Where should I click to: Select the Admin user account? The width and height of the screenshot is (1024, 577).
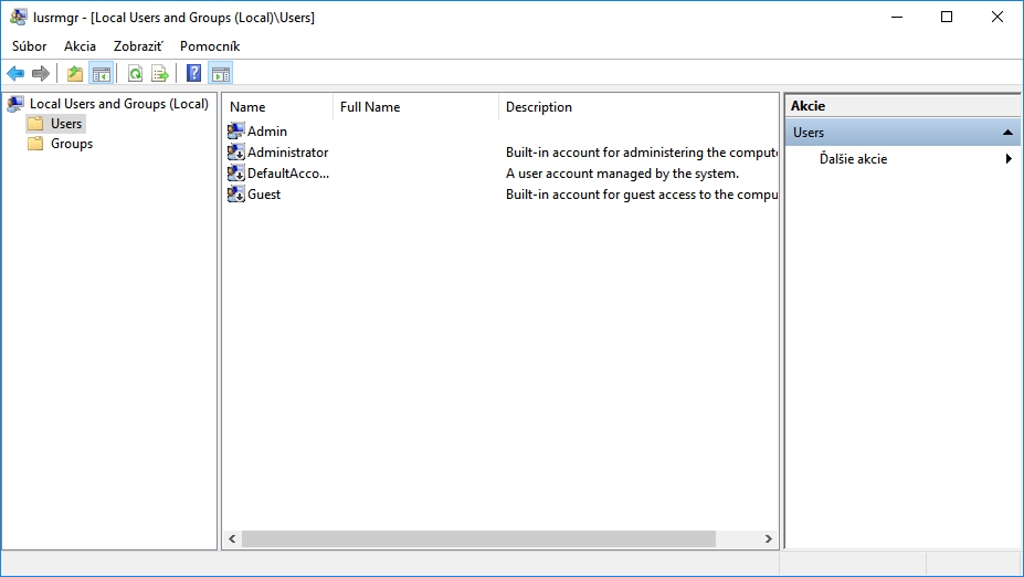coord(267,131)
